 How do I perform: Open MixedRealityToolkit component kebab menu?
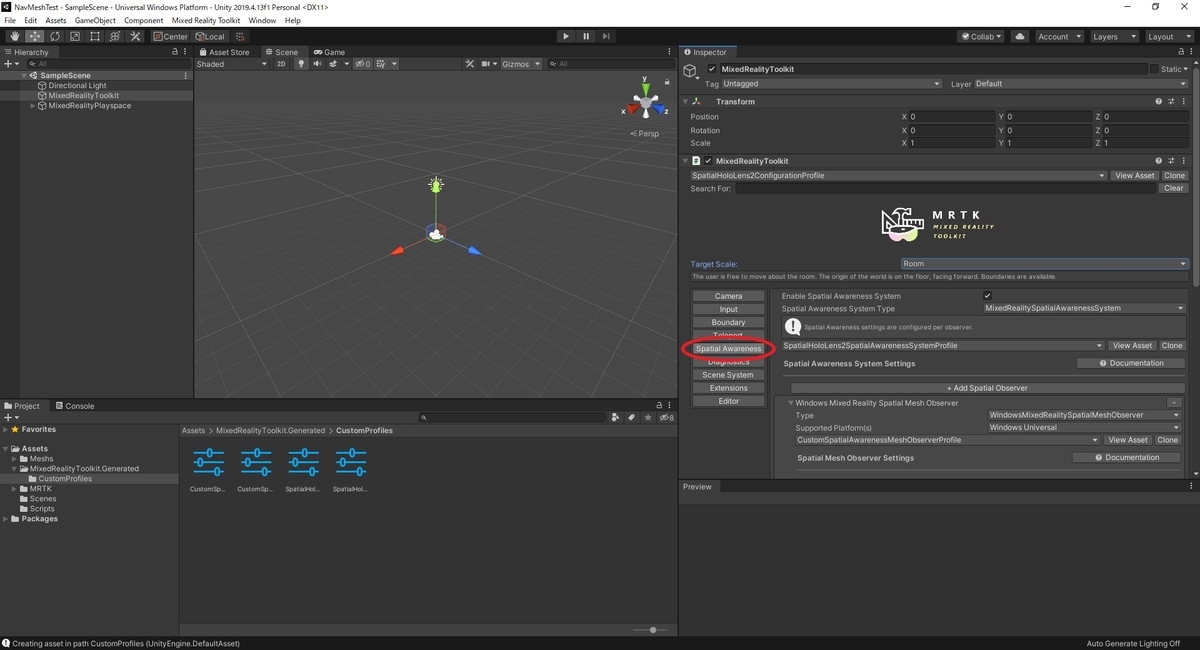click(x=1184, y=161)
